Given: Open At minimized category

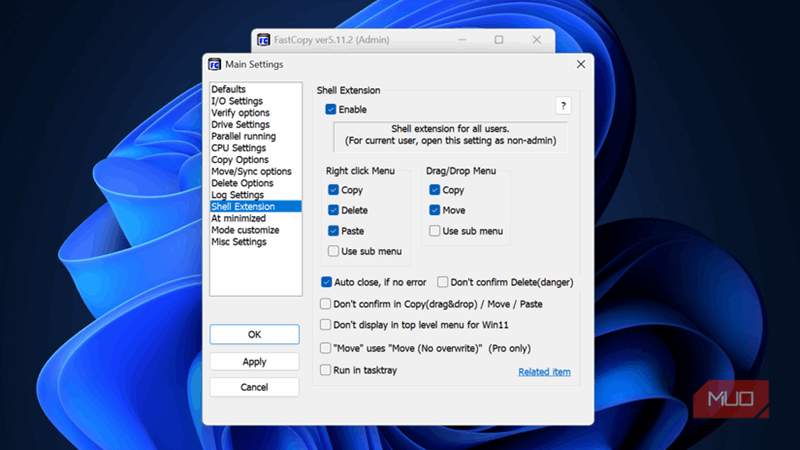Looking at the screenshot, I should coord(256,218).
